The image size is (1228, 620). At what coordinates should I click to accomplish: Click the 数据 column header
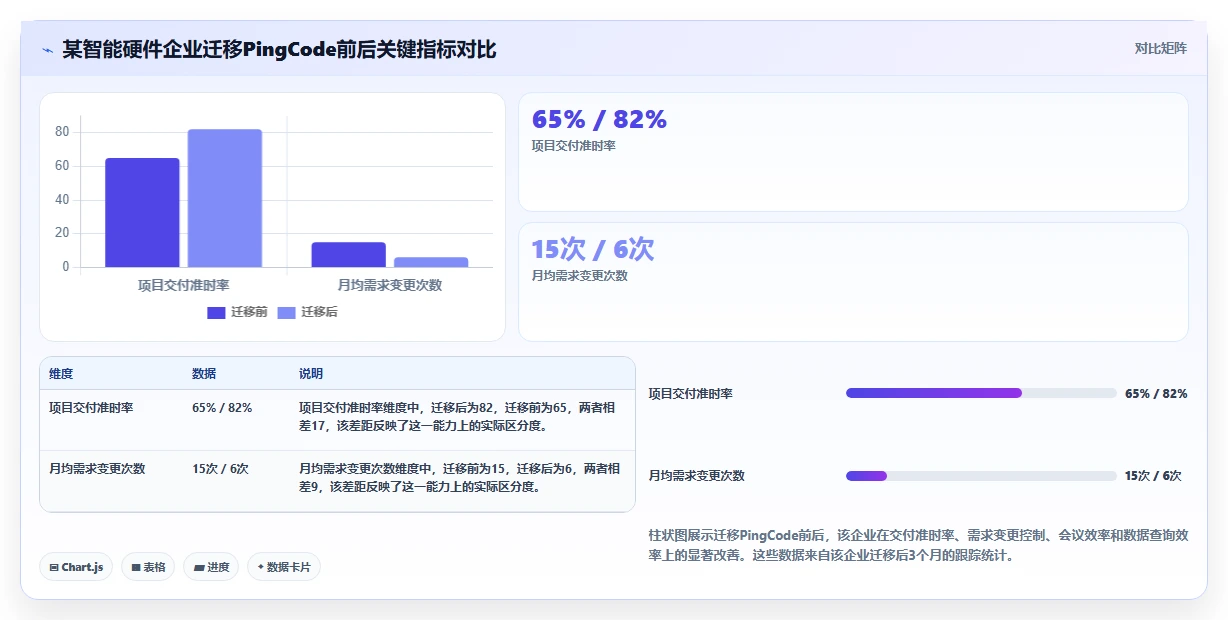tap(204, 374)
